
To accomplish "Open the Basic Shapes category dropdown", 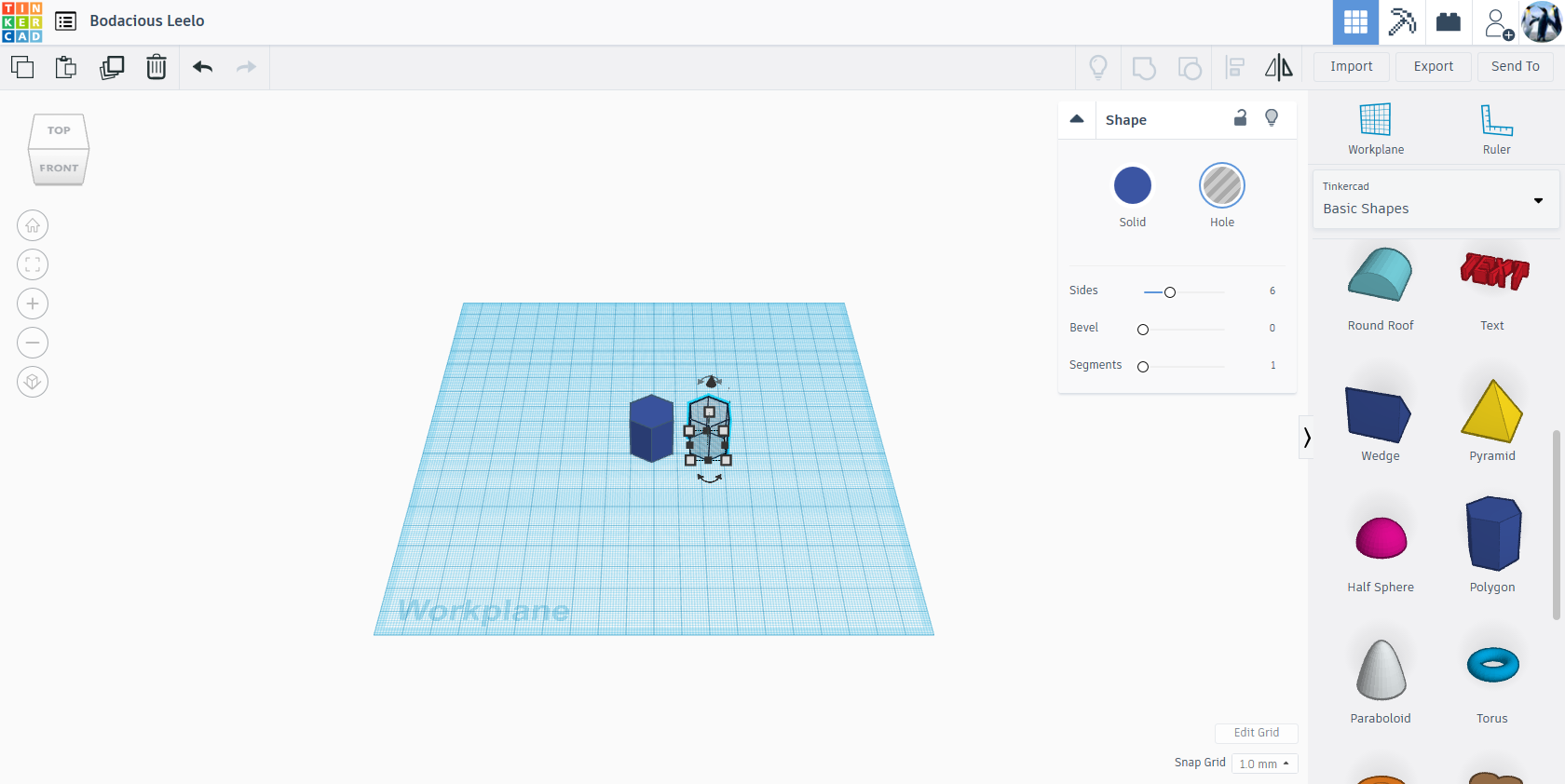I will coord(1436,199).
